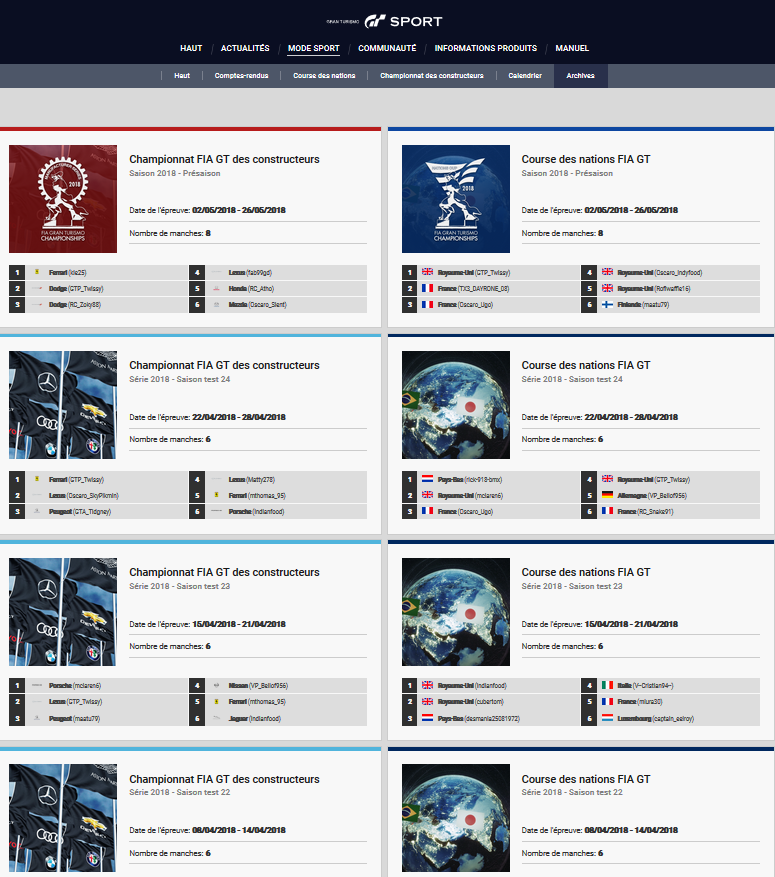Click the Netherlands flag beside desmania25081972
Viewport: 775px width, 877px height.
(x=427, y=718)
